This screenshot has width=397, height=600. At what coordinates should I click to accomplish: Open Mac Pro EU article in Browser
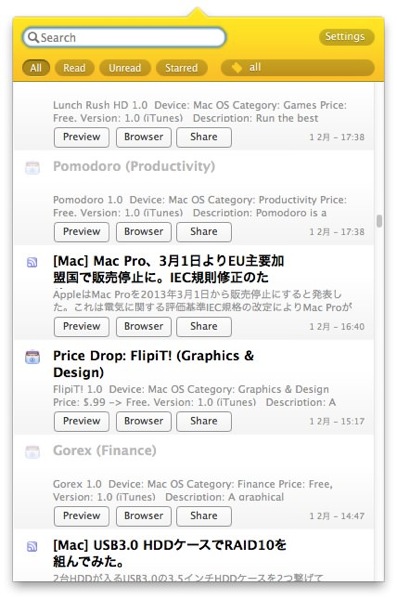[x=144, y=326]
